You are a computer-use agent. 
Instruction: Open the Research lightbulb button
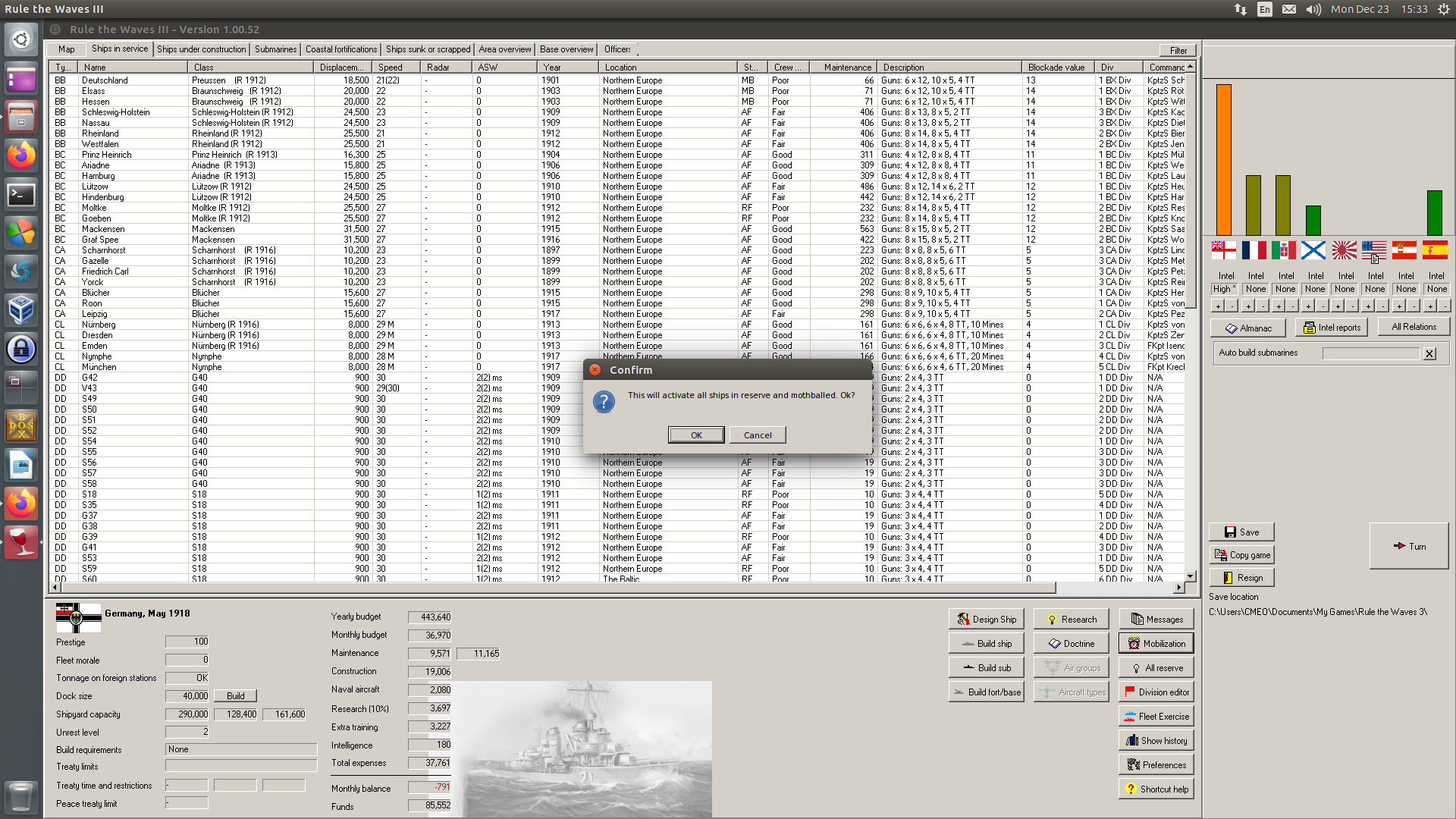pos(1071,620)
